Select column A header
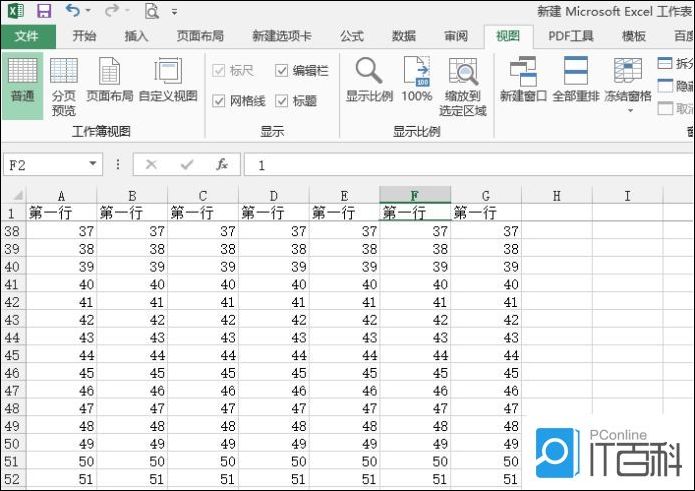Viewport: 695px width, 491px height. point(62,195)
